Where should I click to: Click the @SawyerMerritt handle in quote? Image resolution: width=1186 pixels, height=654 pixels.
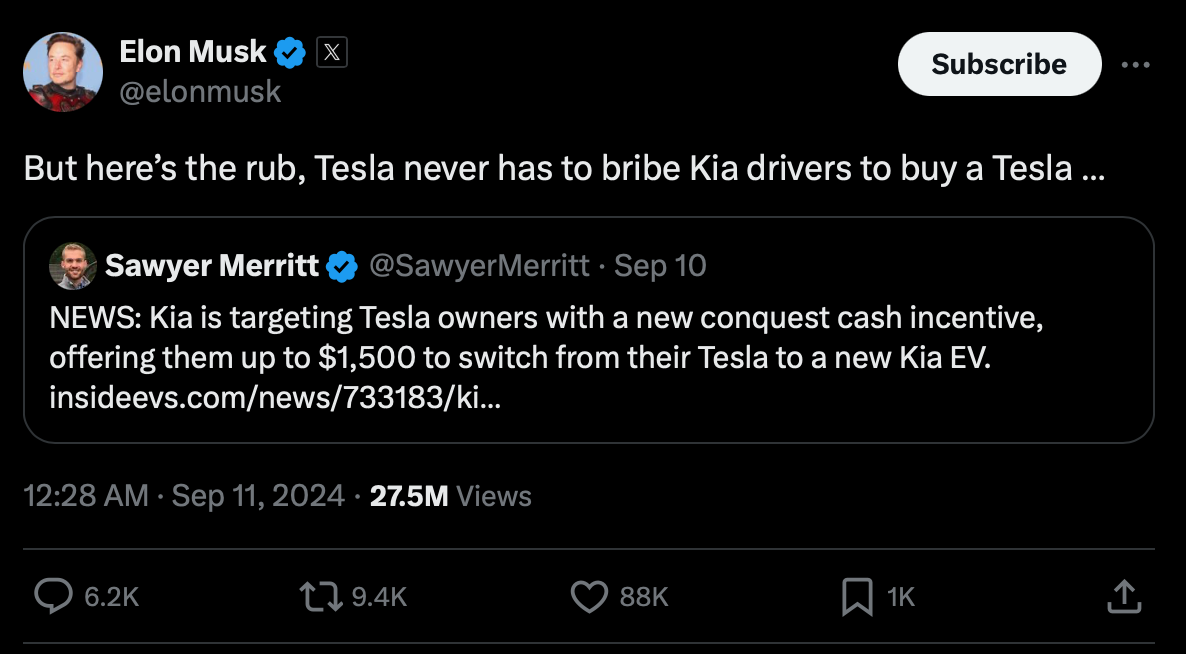click(479, 266)
